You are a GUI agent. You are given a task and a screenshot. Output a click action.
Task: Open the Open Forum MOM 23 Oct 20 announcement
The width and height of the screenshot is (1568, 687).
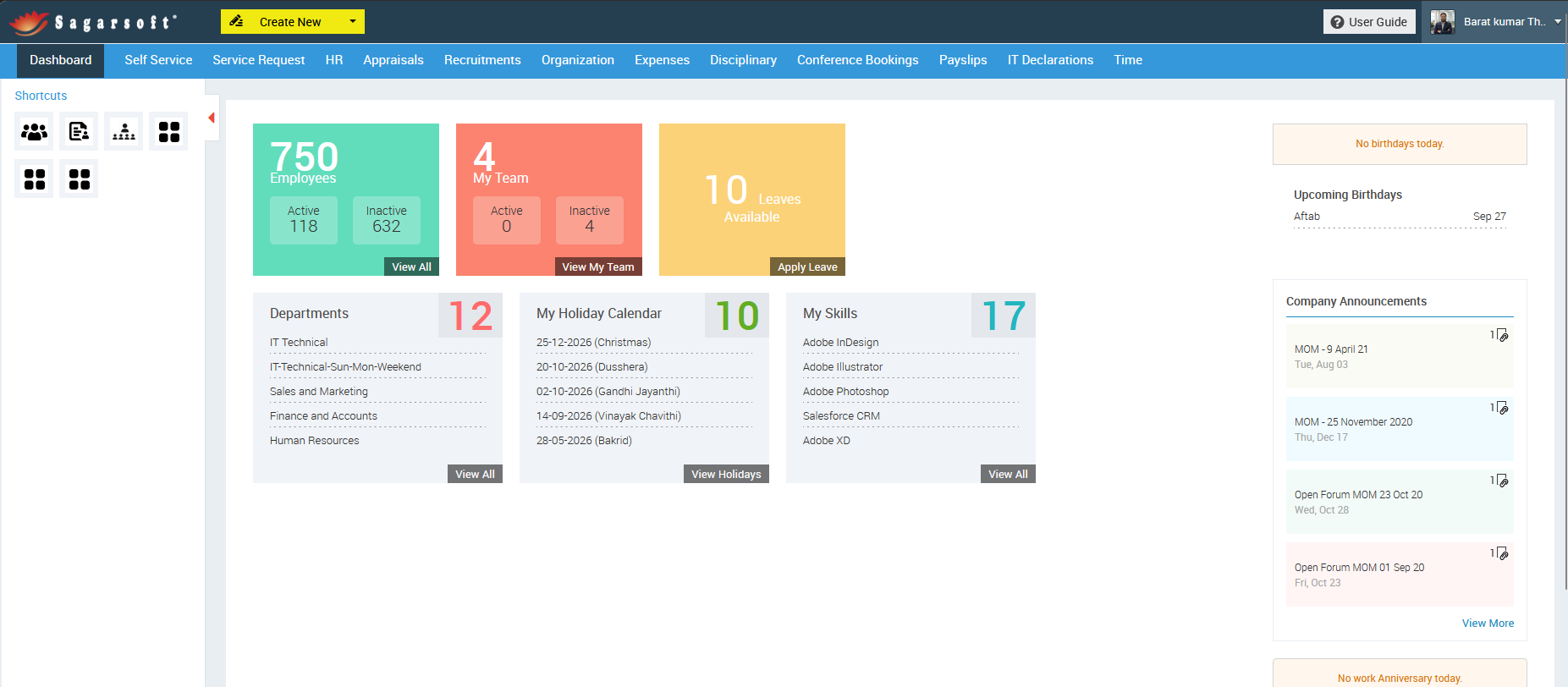(1400, 502)
